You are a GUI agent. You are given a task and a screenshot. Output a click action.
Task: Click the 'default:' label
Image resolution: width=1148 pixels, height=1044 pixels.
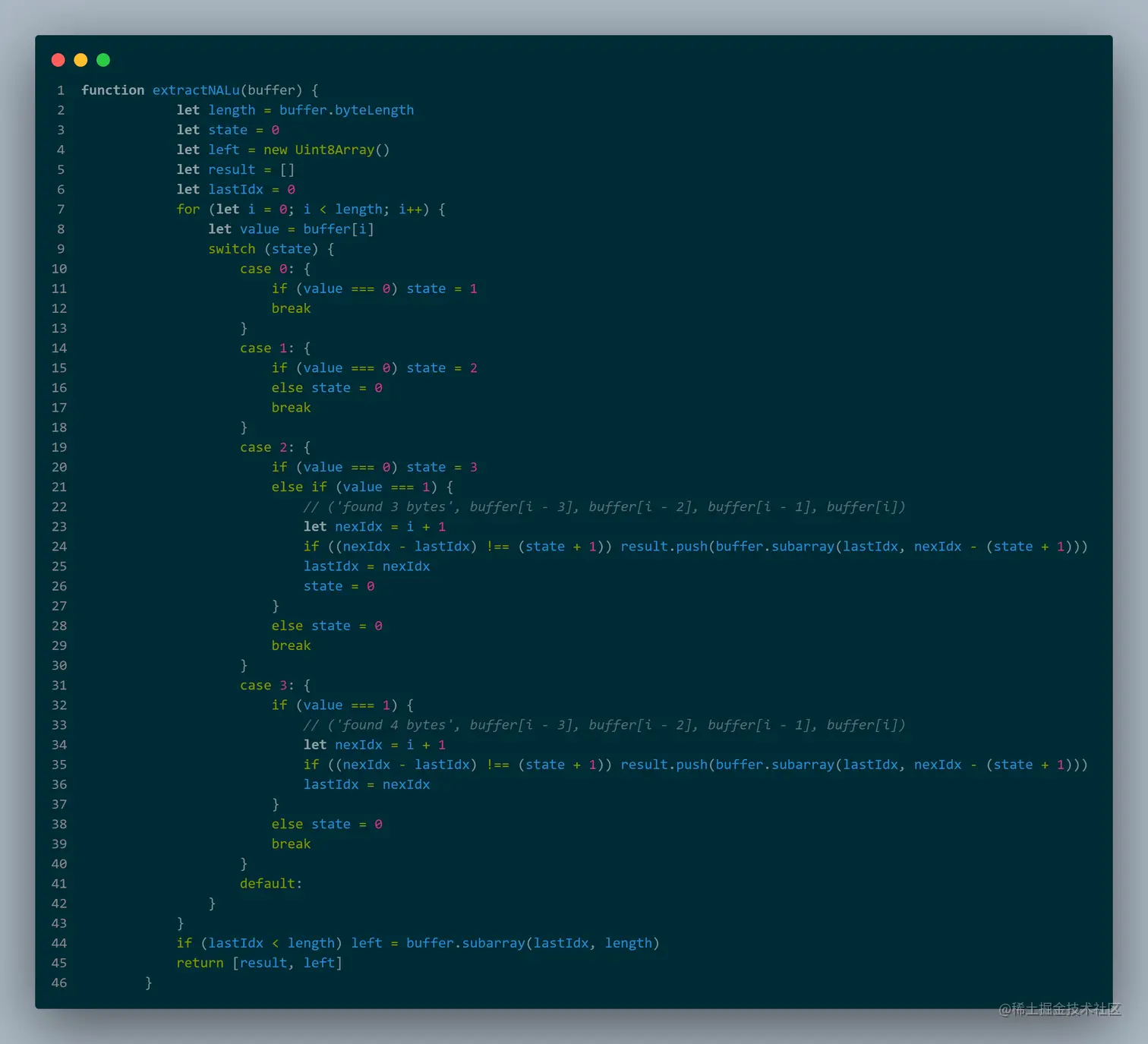[271, 884]
